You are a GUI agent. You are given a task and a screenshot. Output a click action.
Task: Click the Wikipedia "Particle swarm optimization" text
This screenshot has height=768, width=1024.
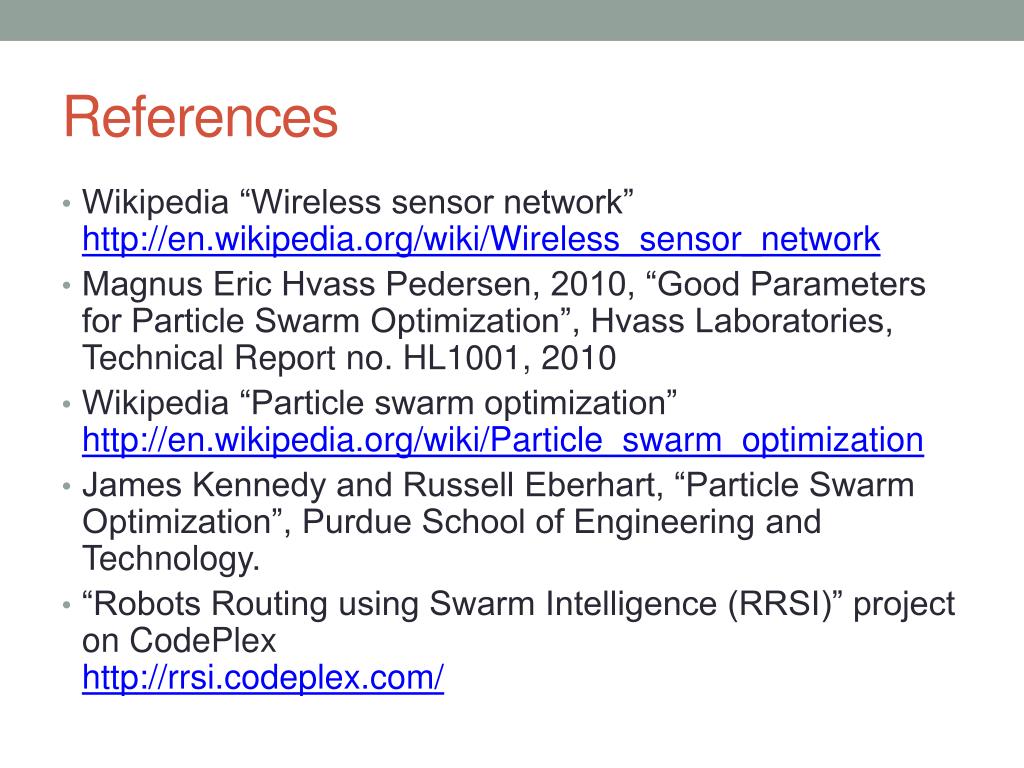click(x=379, y=403)
